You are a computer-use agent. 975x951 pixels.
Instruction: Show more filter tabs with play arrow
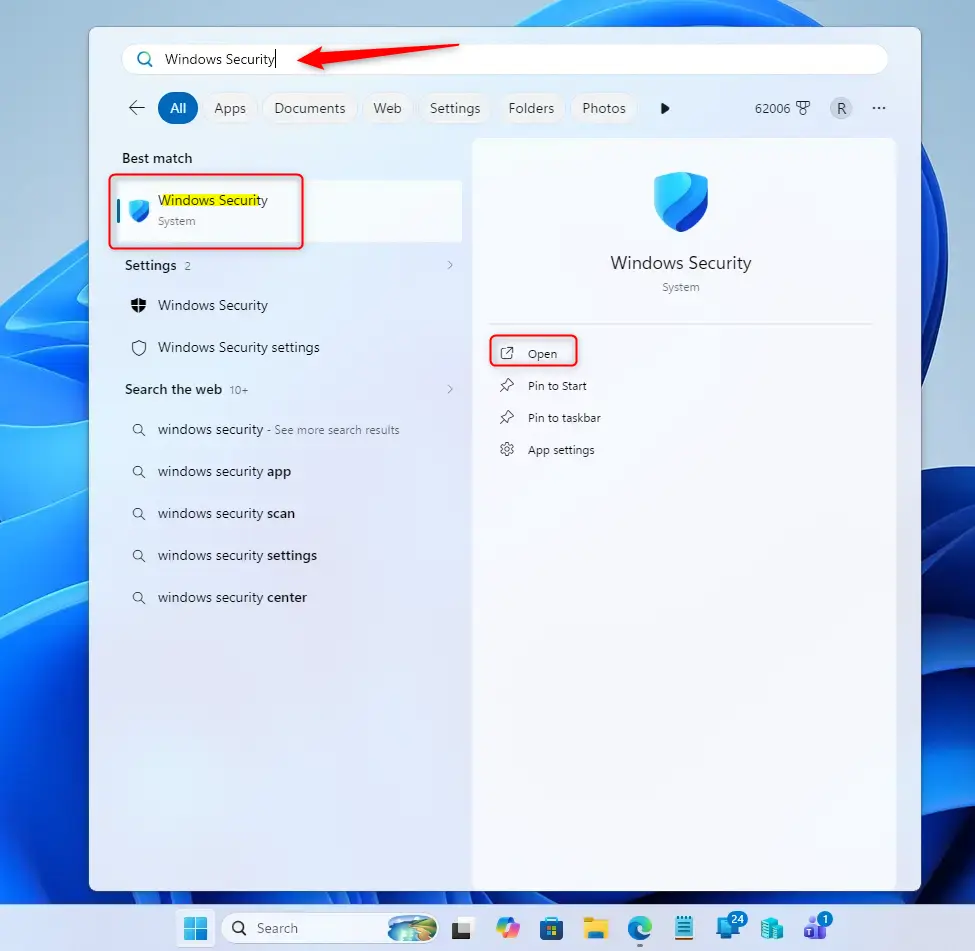point(665,108)
